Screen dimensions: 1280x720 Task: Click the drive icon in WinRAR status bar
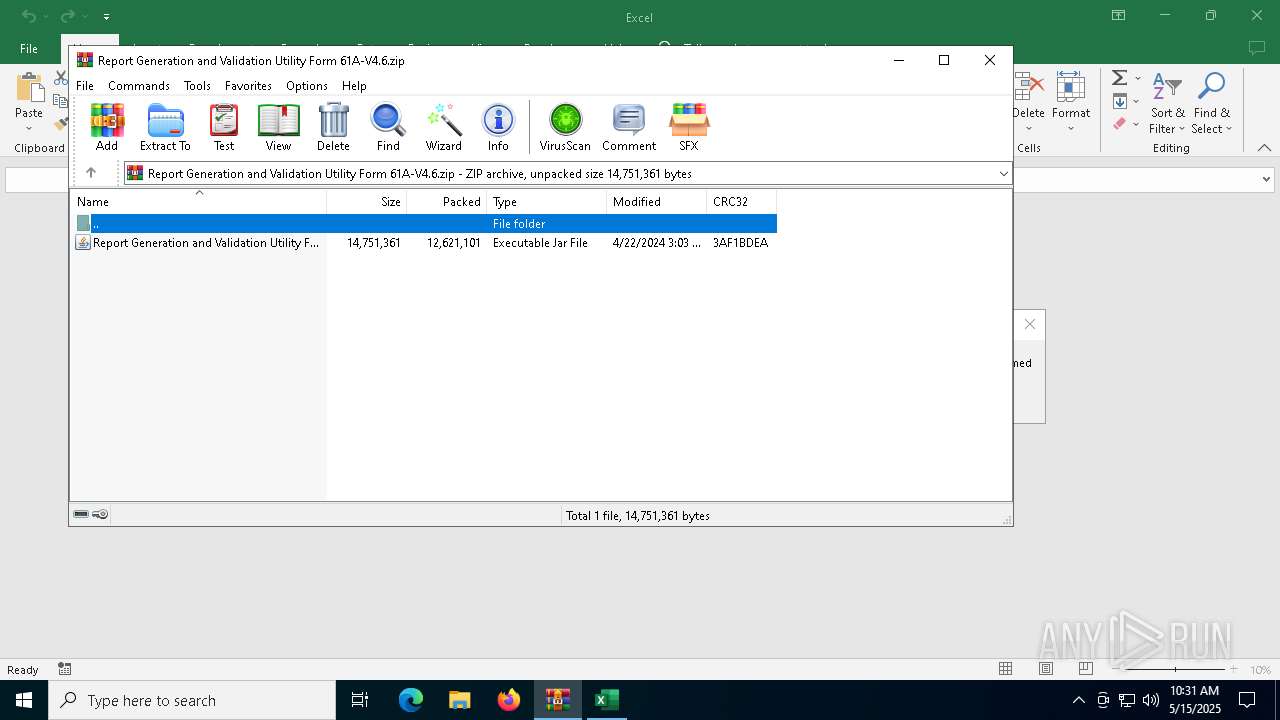[81, 514]
